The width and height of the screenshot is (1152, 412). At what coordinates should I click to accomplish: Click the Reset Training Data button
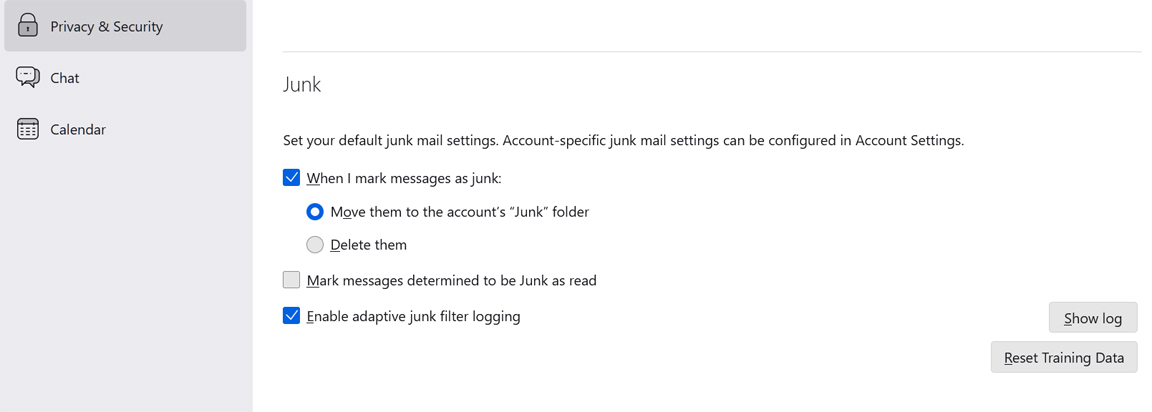1064,358
